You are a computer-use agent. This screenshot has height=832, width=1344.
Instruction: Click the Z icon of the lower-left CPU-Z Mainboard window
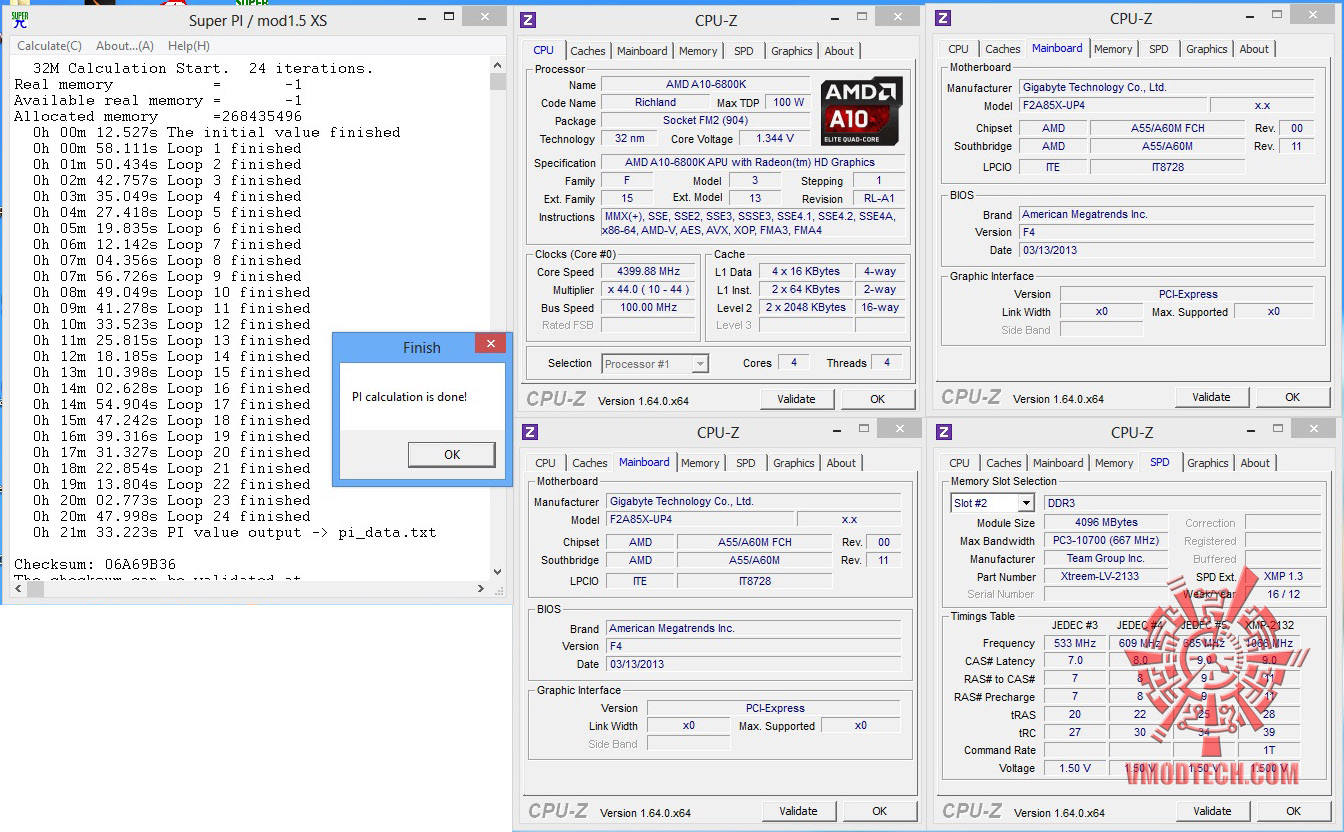coord(530,432)
